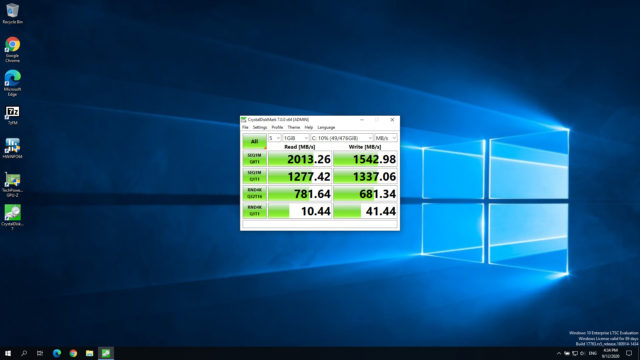This screenshot has width=640, height=360.
Task: Expand the test count dropdown showing 5
Action: [274, 138]
